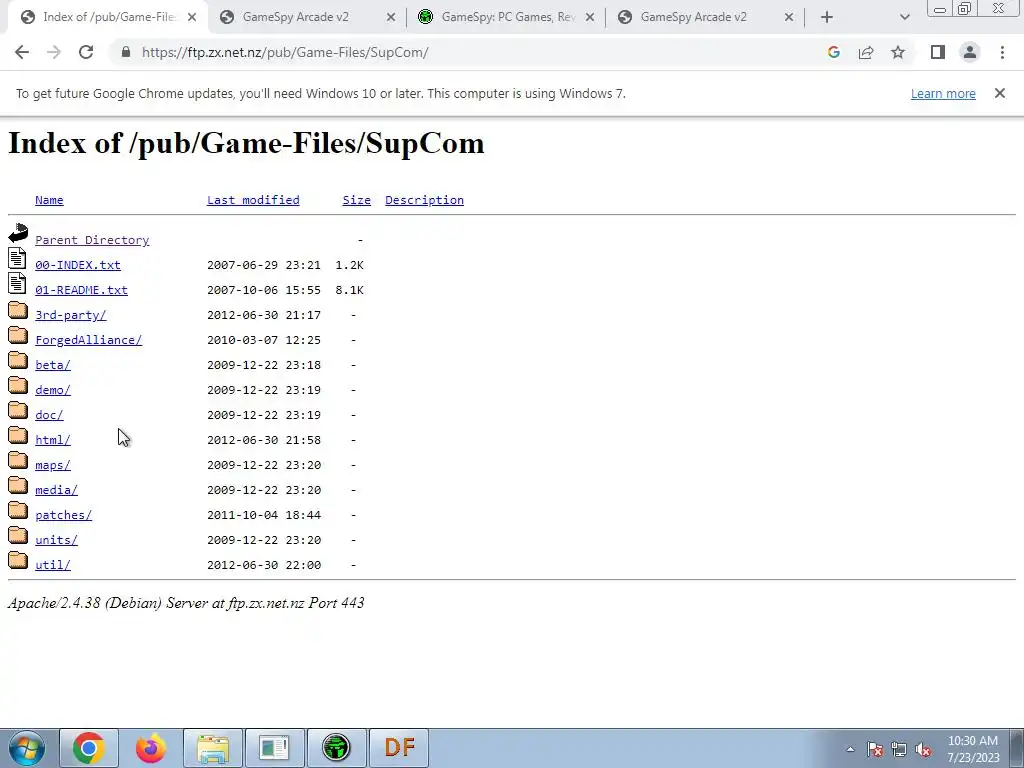The image size is (1024, 768).
Task: Open the demo/ folder
Action: [x=53, y=390]
